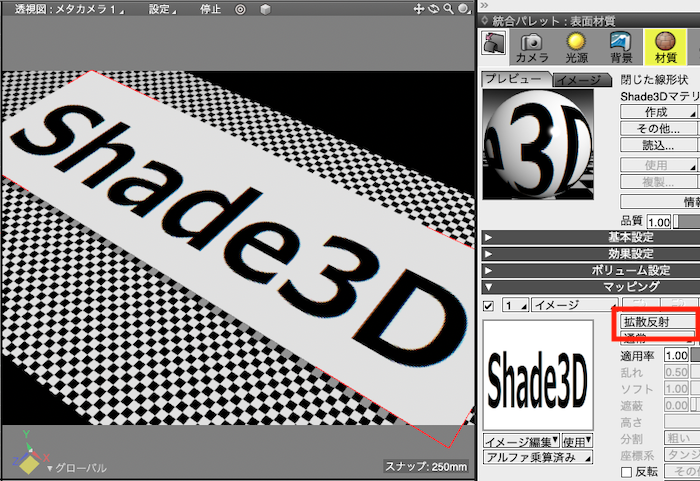The width and height of the screenshot is (700, 481).
Task: Open the イメージ編集 menu
Action: coord(521,441)
